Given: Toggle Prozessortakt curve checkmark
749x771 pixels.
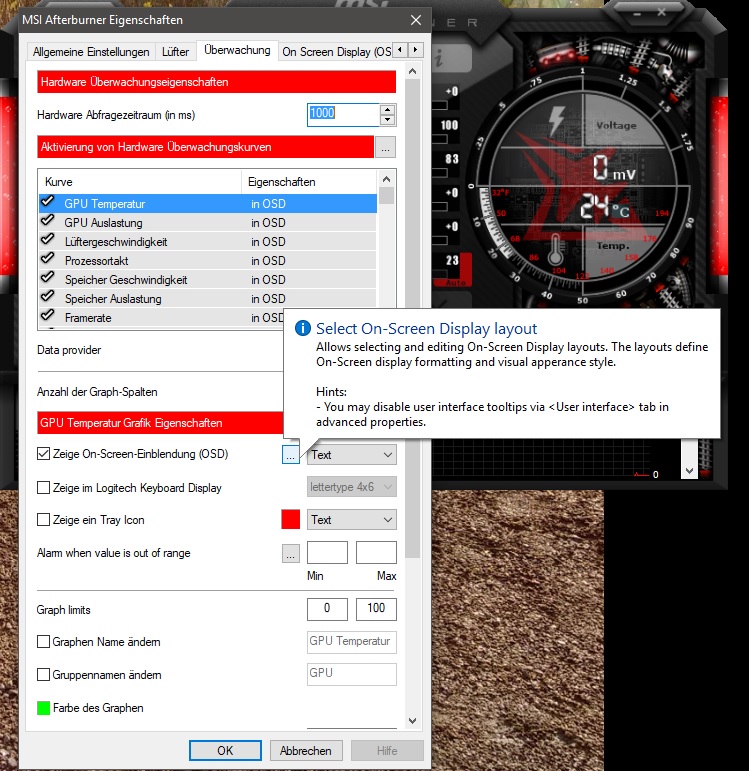Looking at the screenshot, I should pos(48,259).
